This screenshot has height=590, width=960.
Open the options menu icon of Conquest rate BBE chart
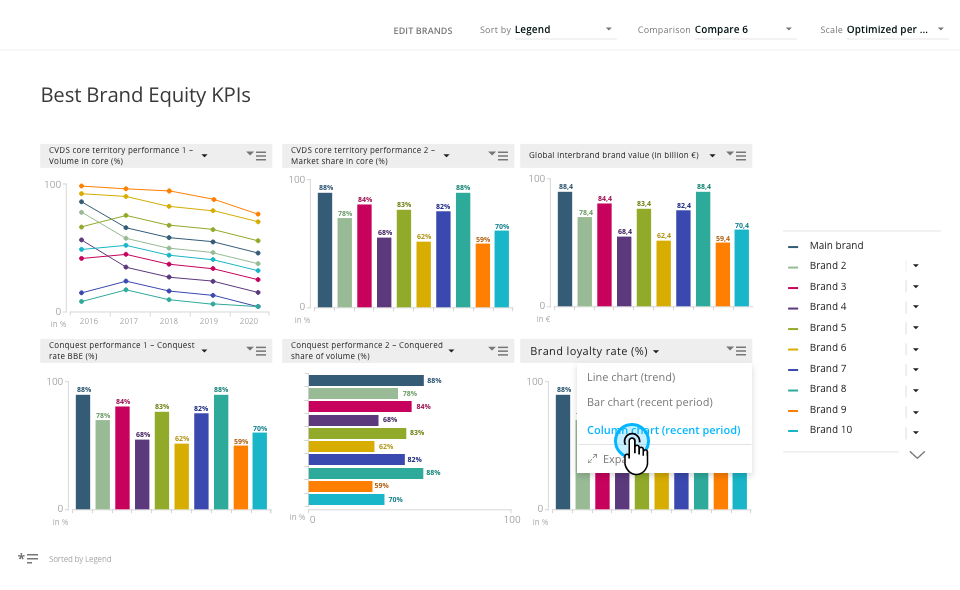(257, 351)
